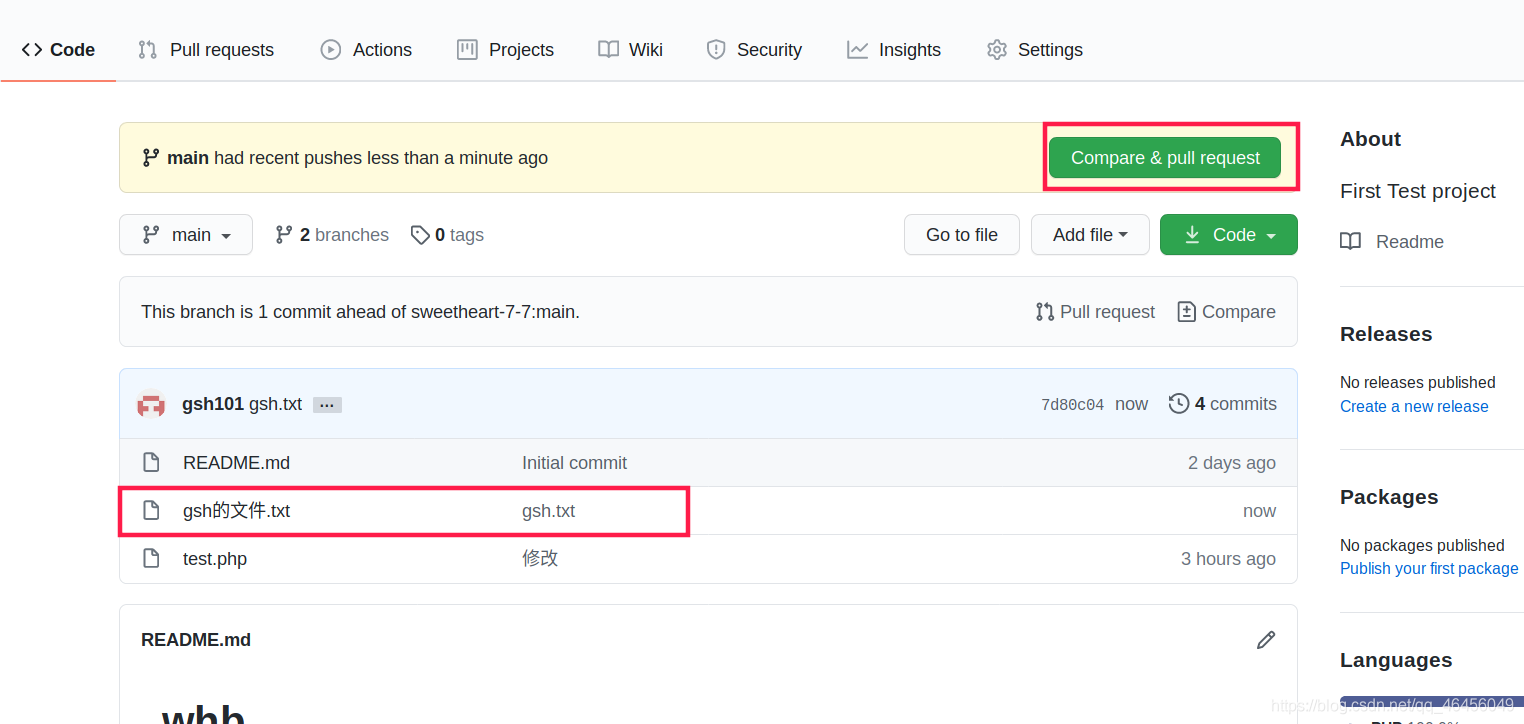Click the gsh101 user avatar
The width and height of the screenshot is (1524, 724).
click(x=151, y=404)
